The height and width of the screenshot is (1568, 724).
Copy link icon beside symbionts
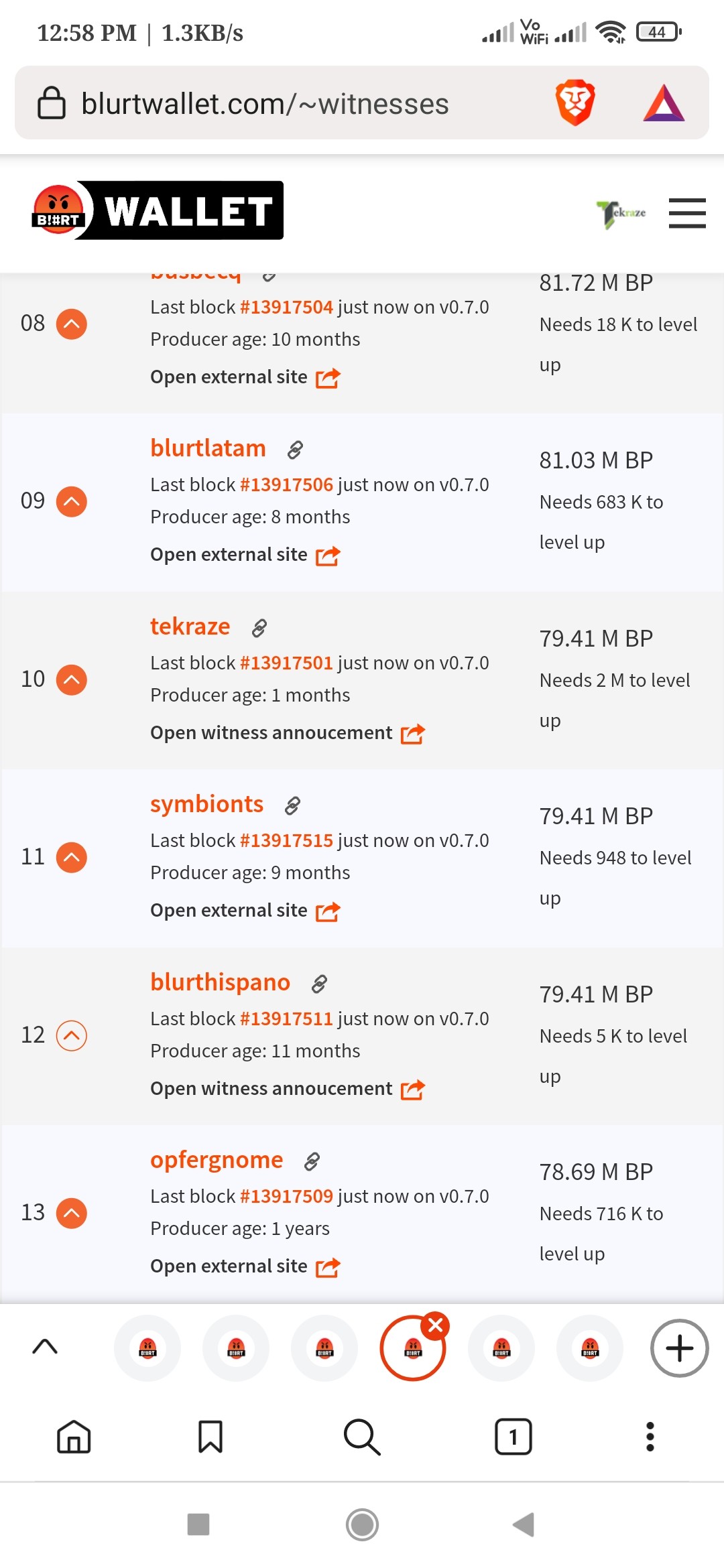coord(292,805)
